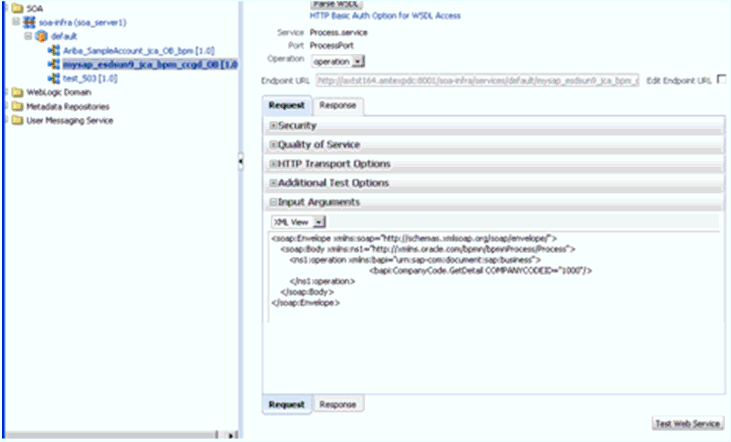Click the WebLogic Domain folder icon
Screen dimensions: 731x442
coord(17,92)
